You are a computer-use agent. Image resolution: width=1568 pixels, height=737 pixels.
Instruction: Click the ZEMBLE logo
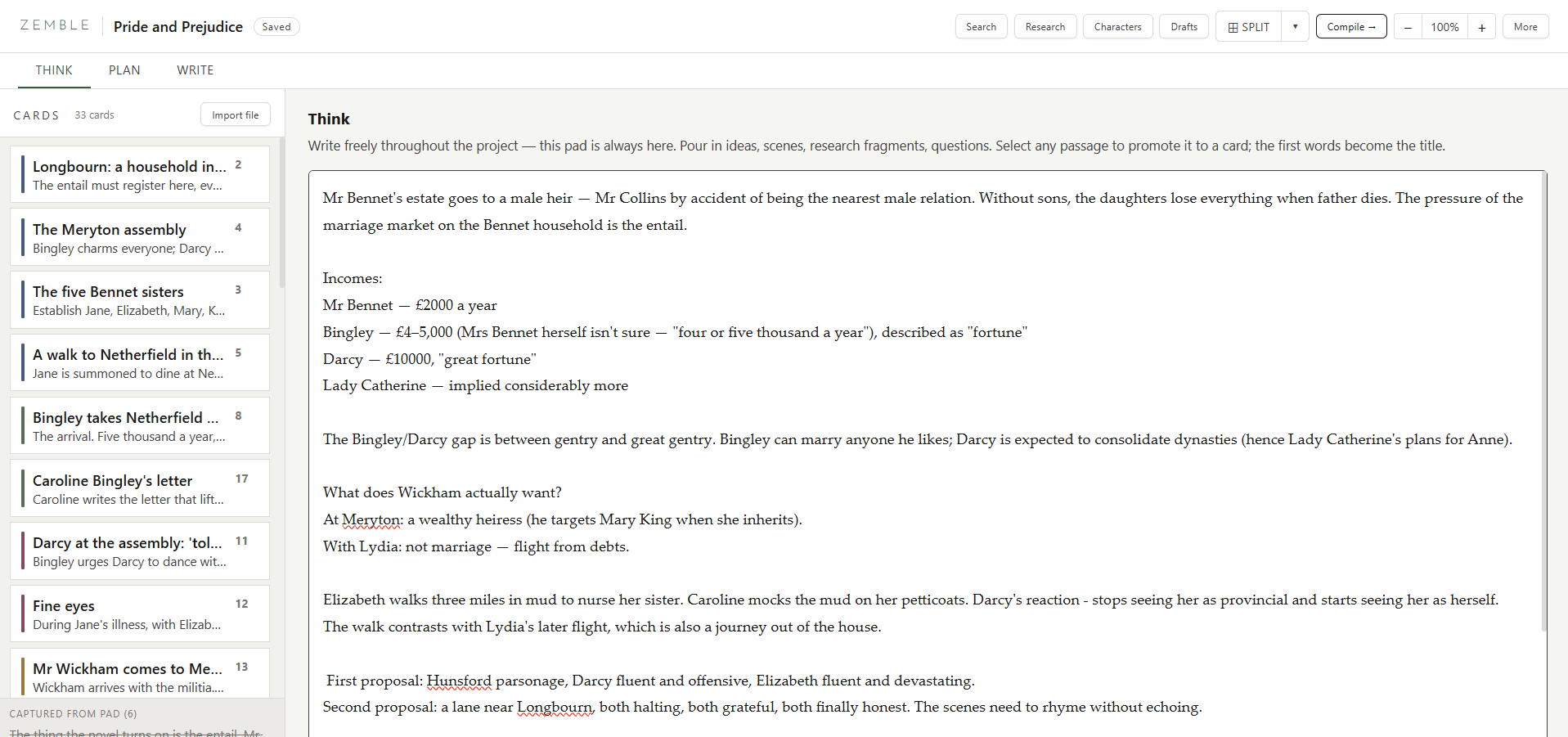click(x=55, y=25)
